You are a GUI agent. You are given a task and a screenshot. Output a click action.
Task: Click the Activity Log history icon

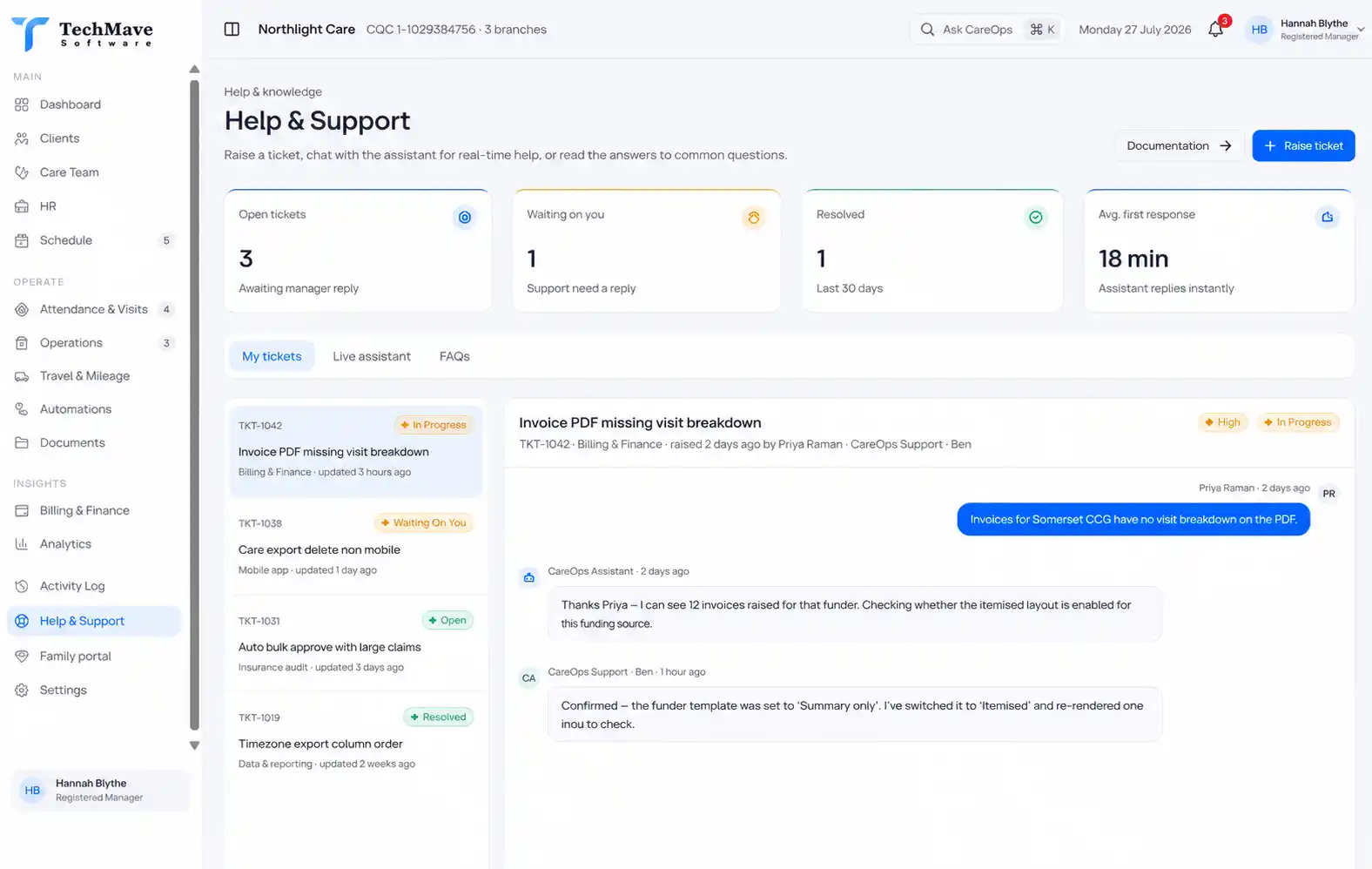point(22,586)
